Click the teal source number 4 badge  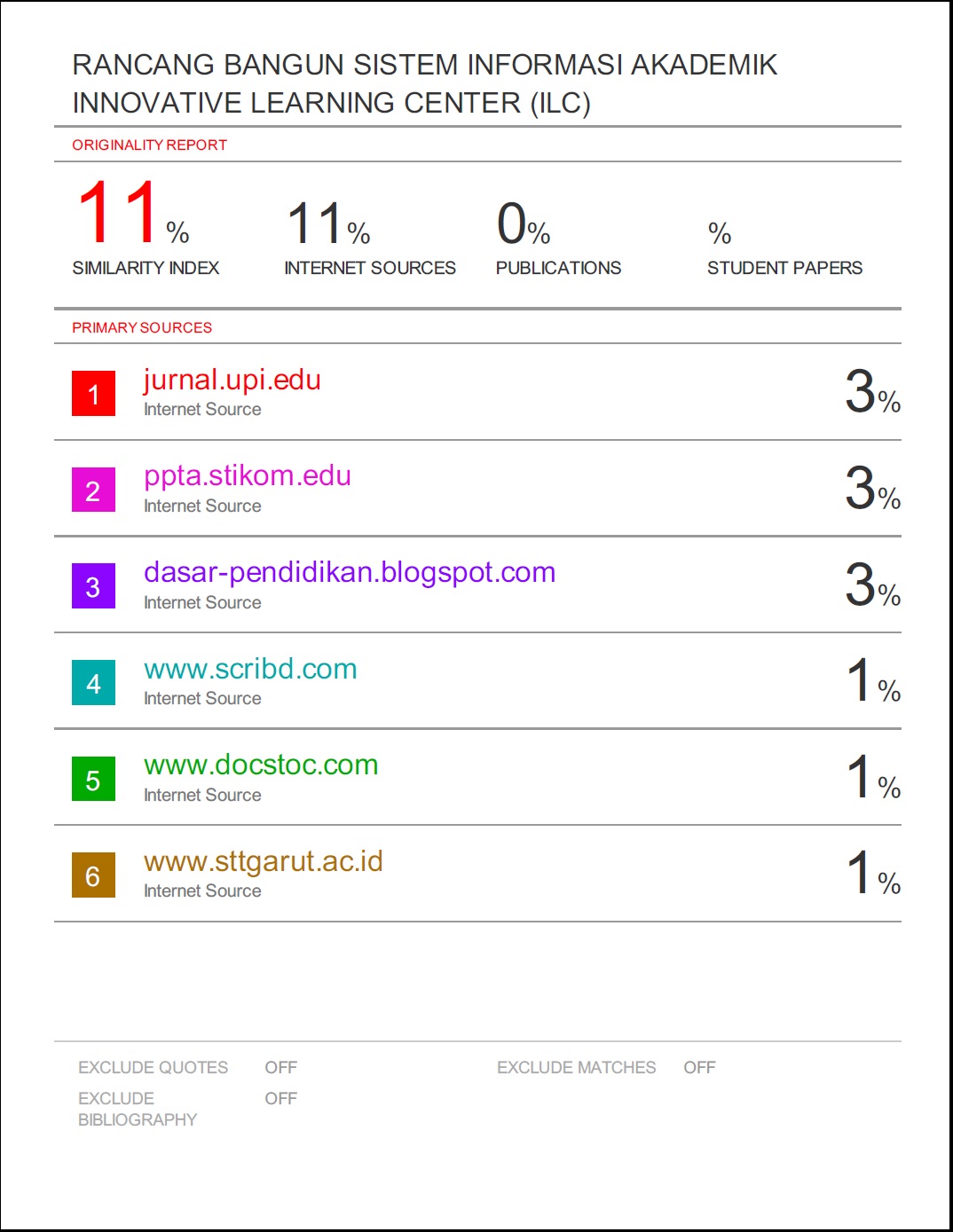pos(93,683)
